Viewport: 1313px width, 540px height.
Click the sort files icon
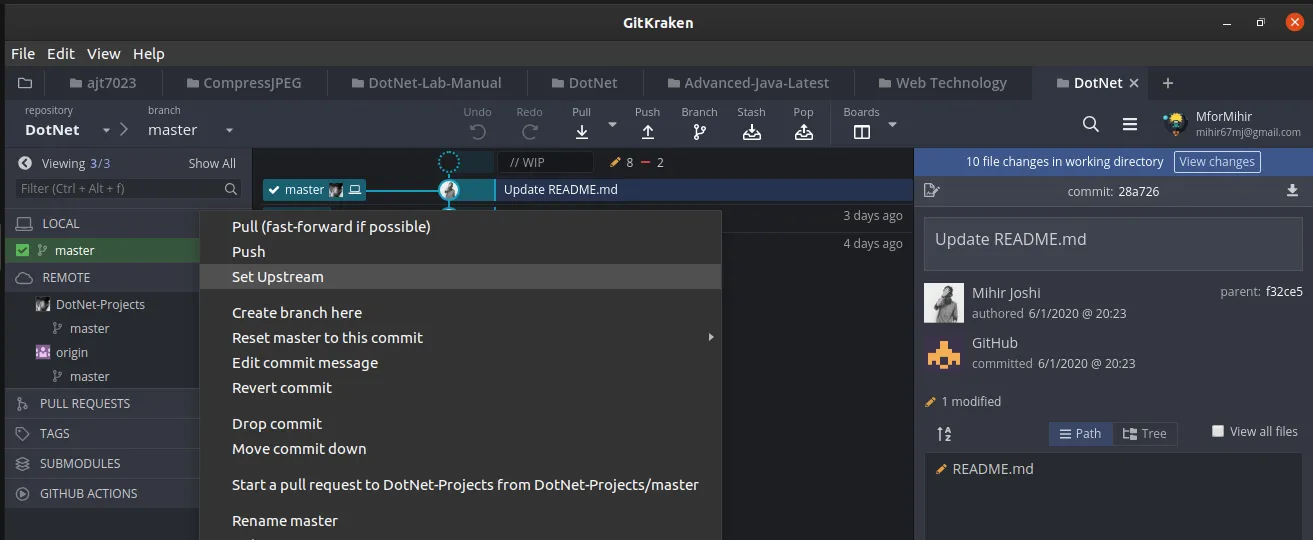click(944, 434)
